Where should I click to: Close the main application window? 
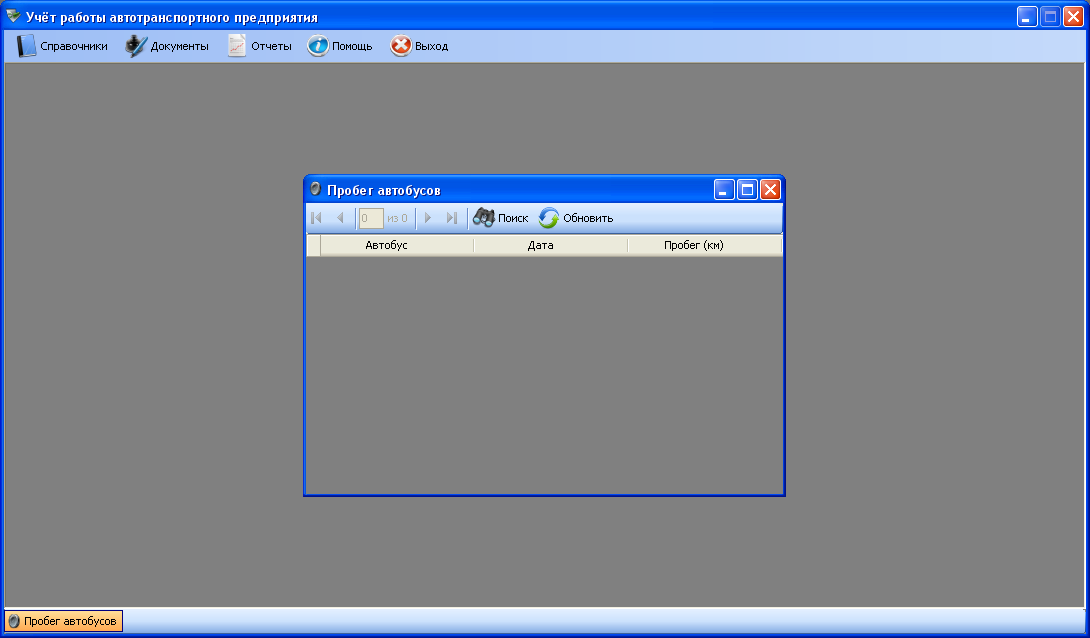(1073, 17)
